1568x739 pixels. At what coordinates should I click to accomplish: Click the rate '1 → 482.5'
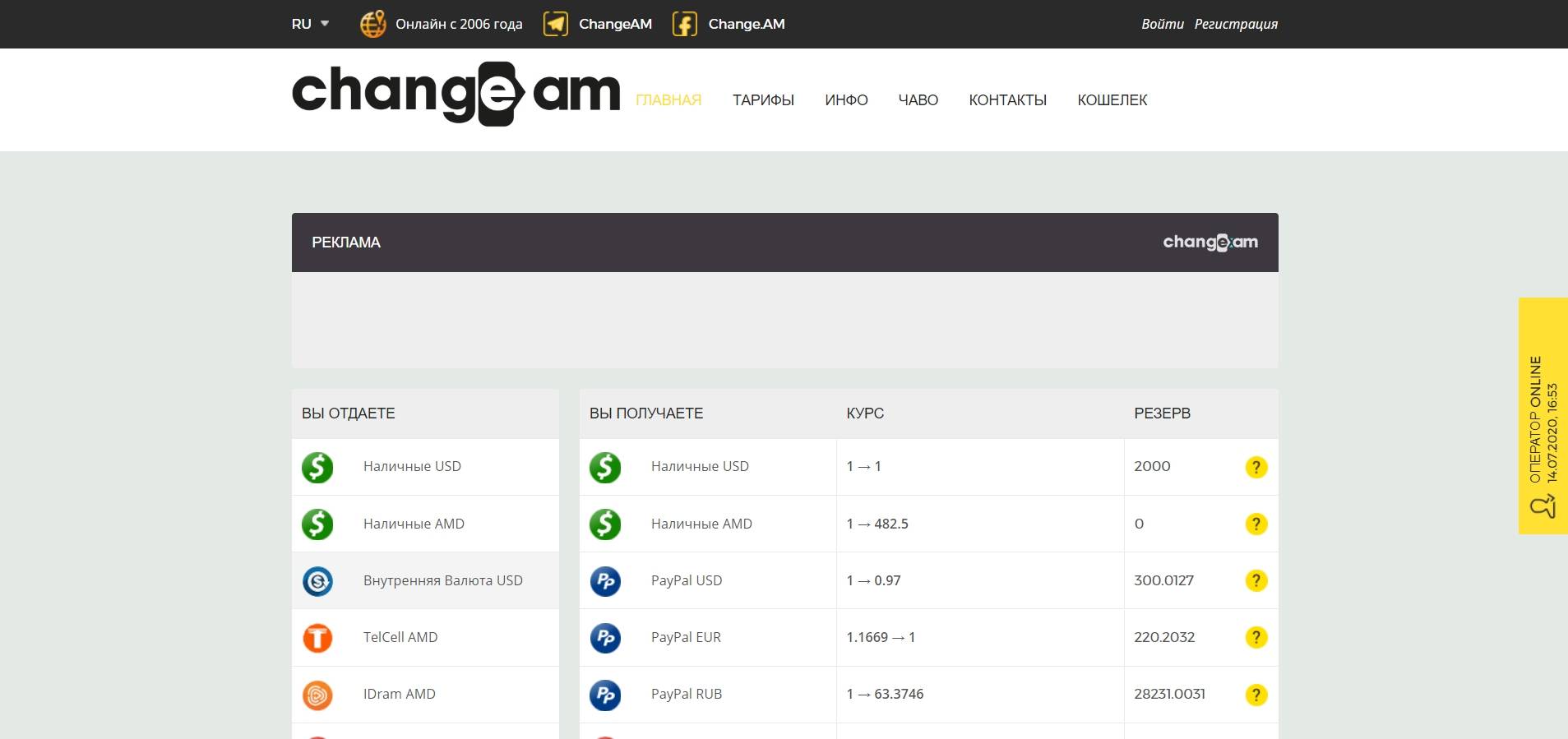tap(877, 524)
